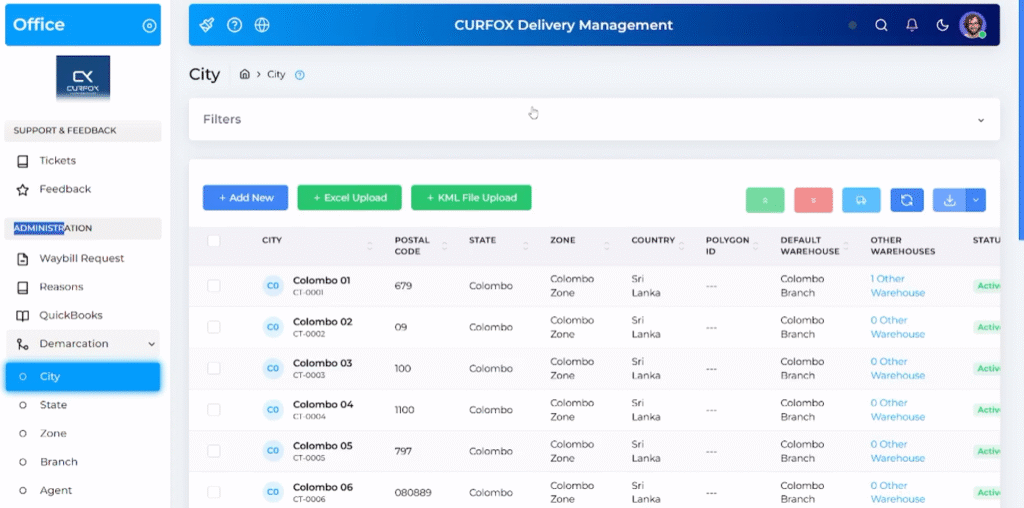Open the globe language icon
The width and height of the screenshot is (1024, 508).
coord(262,25)
